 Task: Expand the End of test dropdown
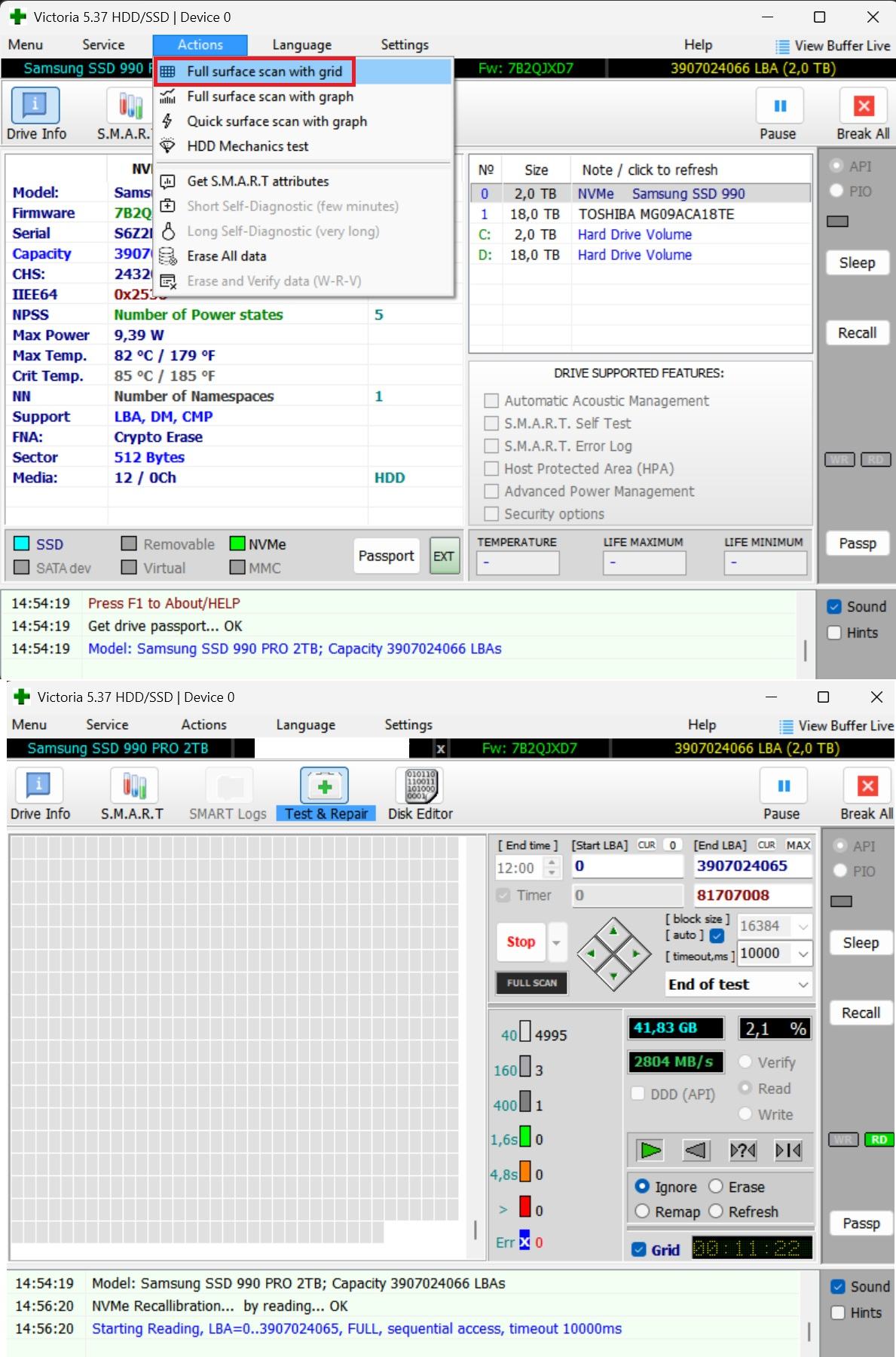tap(803, 985)
